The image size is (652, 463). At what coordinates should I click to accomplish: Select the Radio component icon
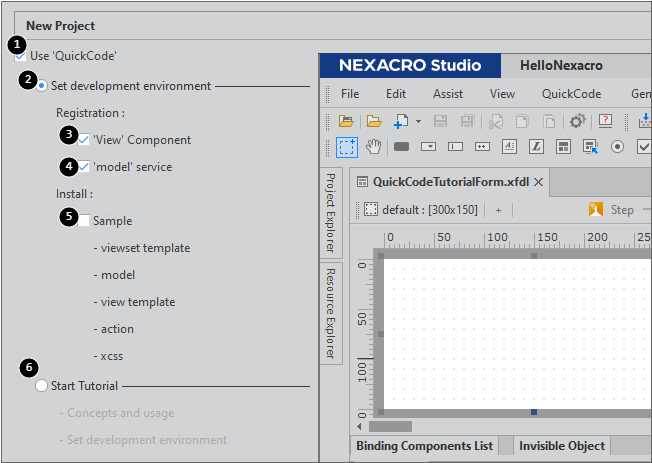[x=617, y=147]
